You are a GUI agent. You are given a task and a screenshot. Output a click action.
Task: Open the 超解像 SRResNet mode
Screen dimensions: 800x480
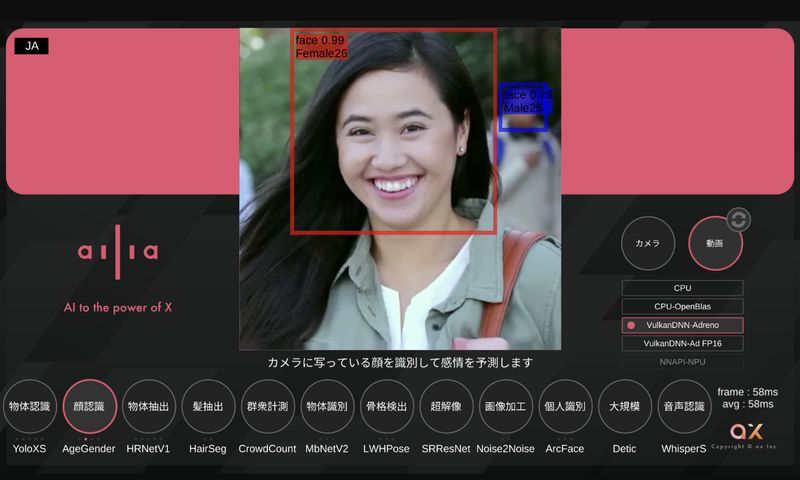click(446, 407)
